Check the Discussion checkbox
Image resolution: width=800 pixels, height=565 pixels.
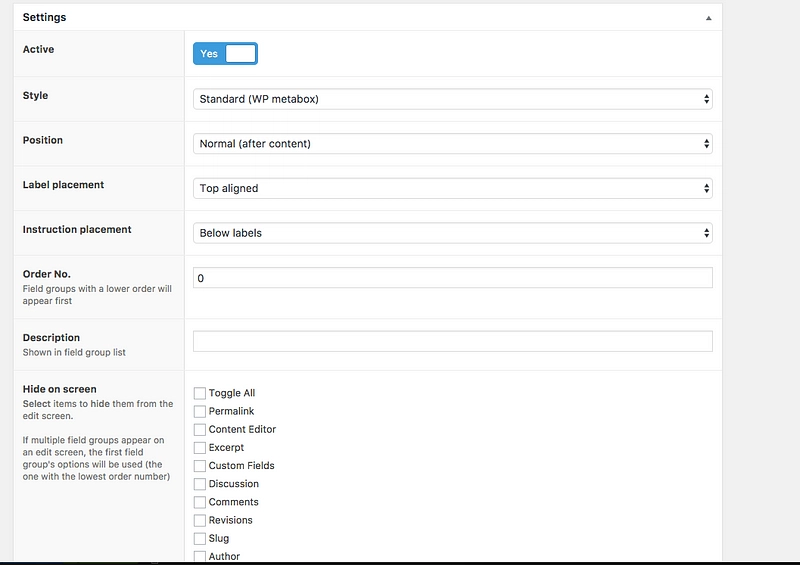click(200, 484)
